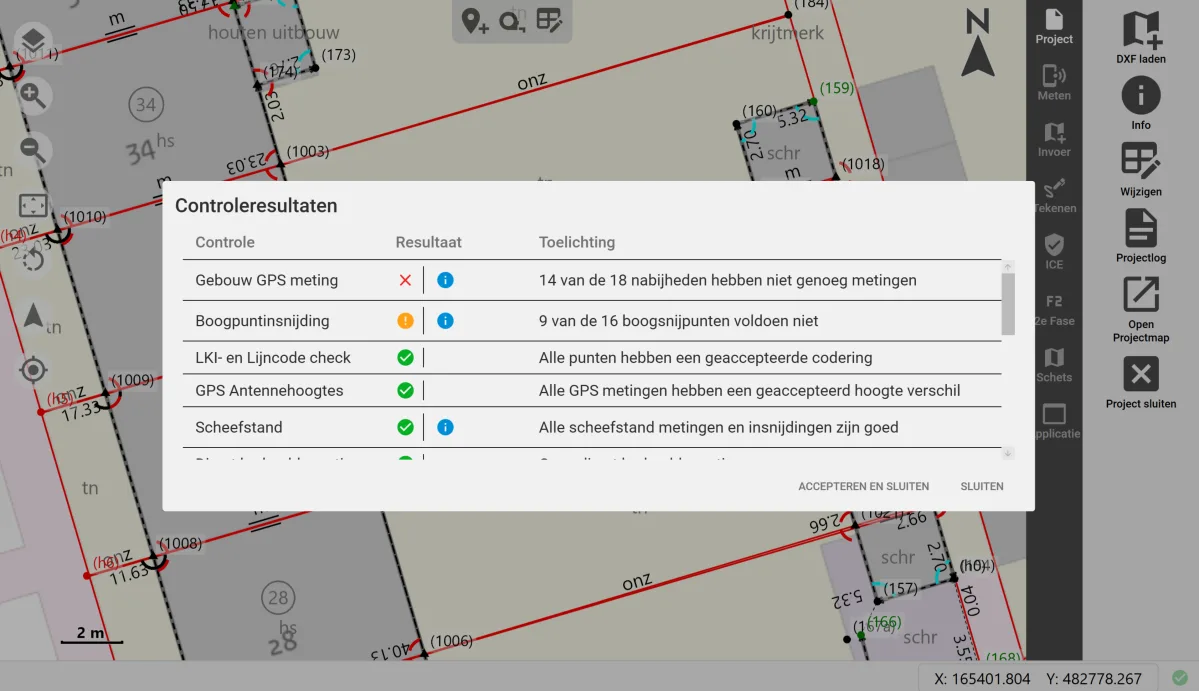Click the Controle column header
This screenshot has width=1199, height=691.
[225, 242]
